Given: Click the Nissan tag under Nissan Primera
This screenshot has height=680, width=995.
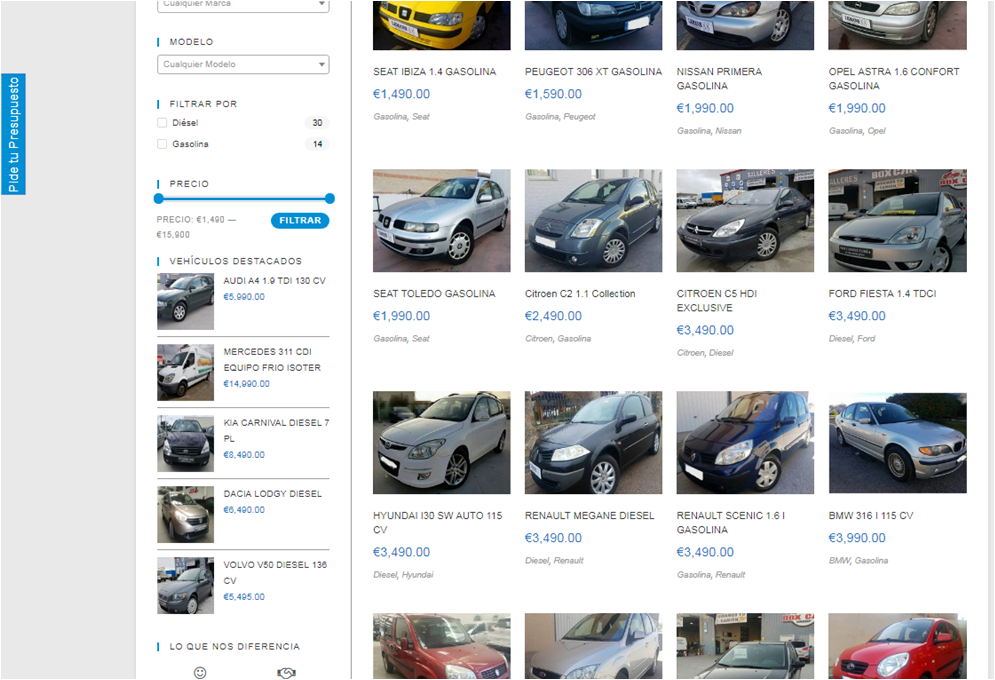Looking at the screenshot, I should [x=728, y=131].
